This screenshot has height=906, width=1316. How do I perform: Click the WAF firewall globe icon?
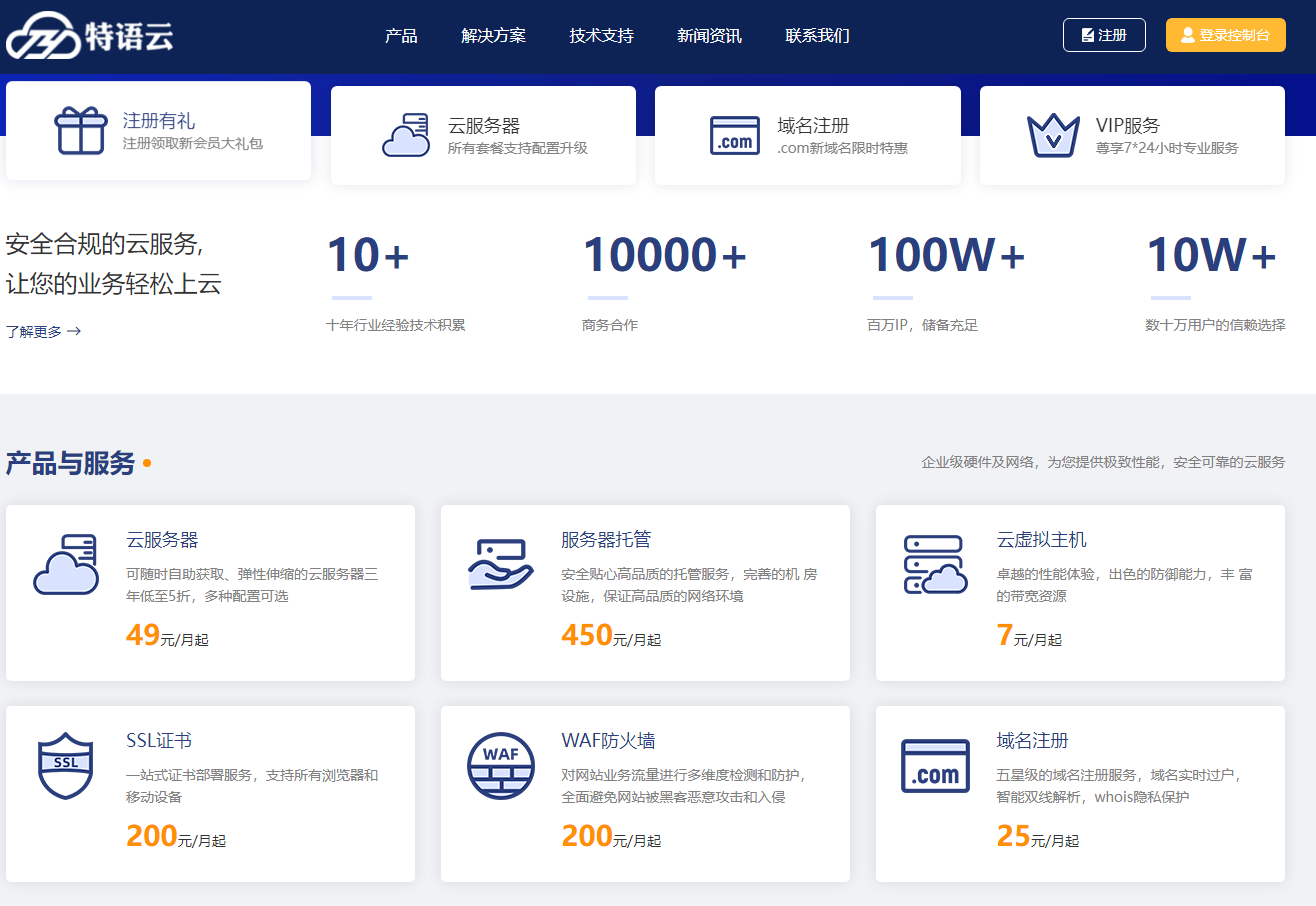click(500, 766)
